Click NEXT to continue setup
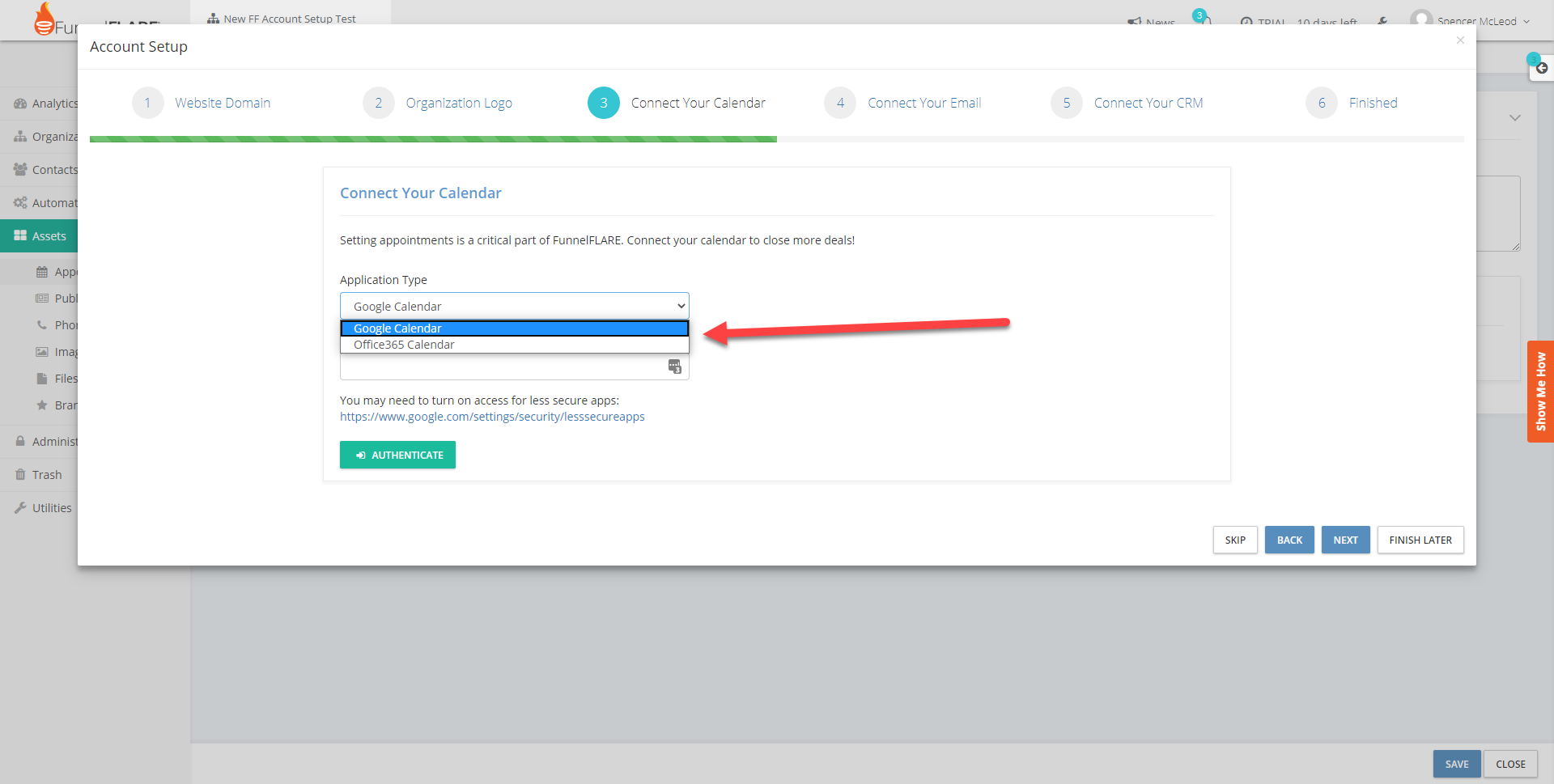Screen dimensions: 1554x784 click(x=1345, y=540)
